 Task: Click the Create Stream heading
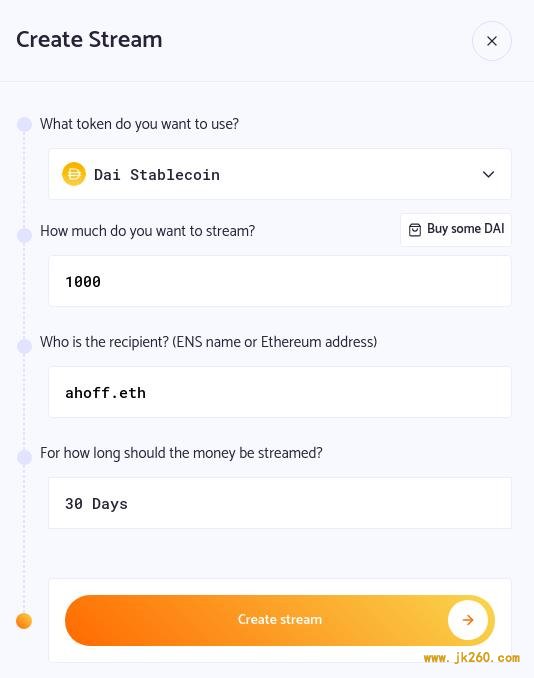tap(89, 39)
